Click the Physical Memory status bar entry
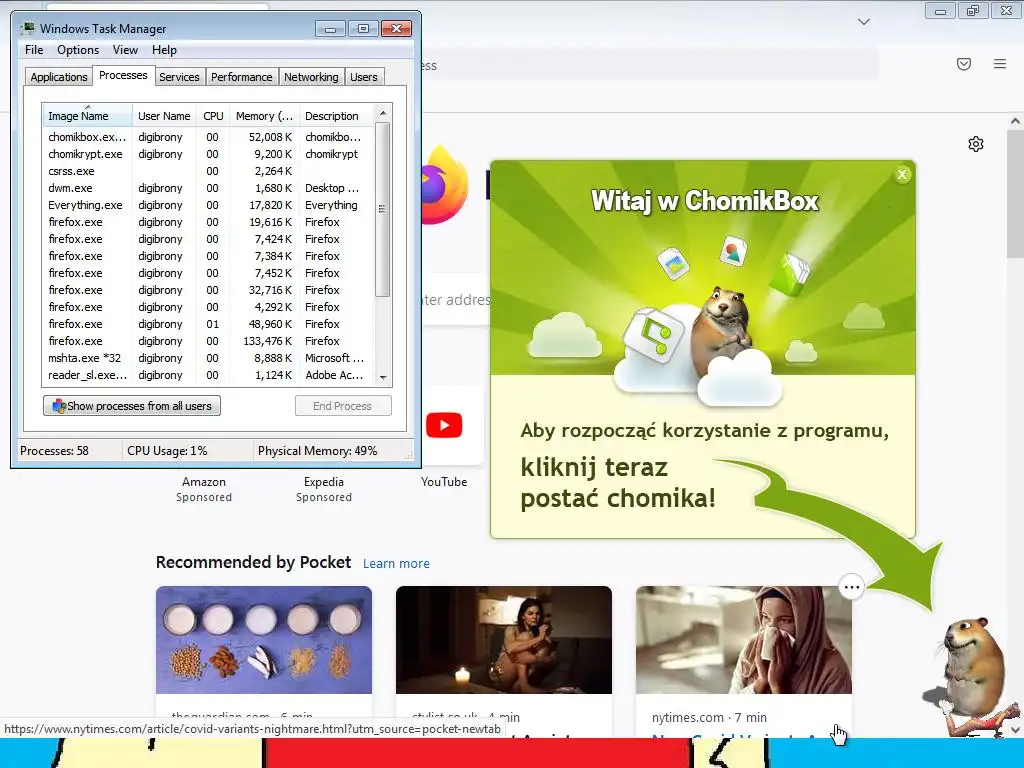This screenshot has height=768, width=1024. point(317,451)
